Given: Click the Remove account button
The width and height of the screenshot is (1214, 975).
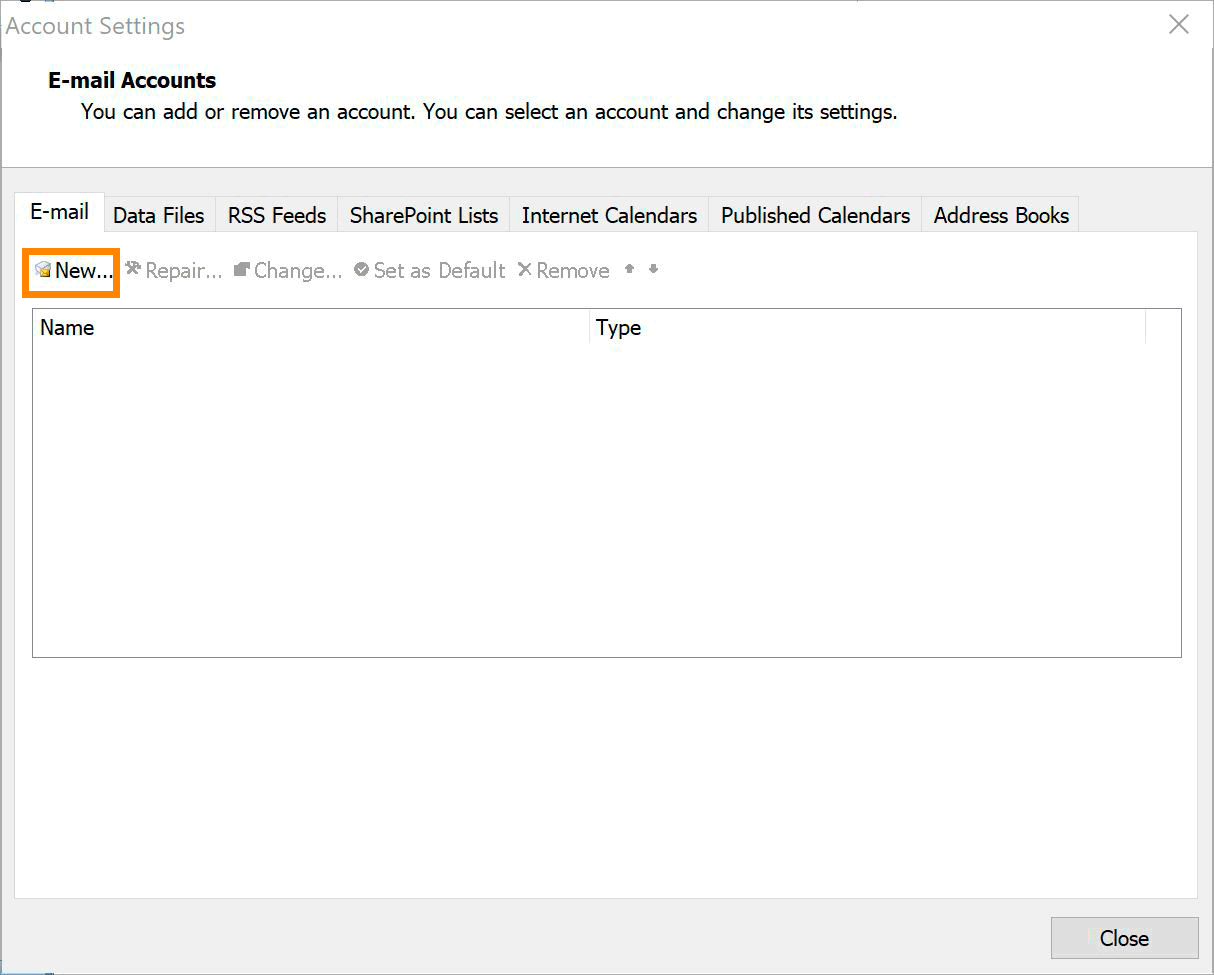Looking at the screenshot, I should pos(563,270).
